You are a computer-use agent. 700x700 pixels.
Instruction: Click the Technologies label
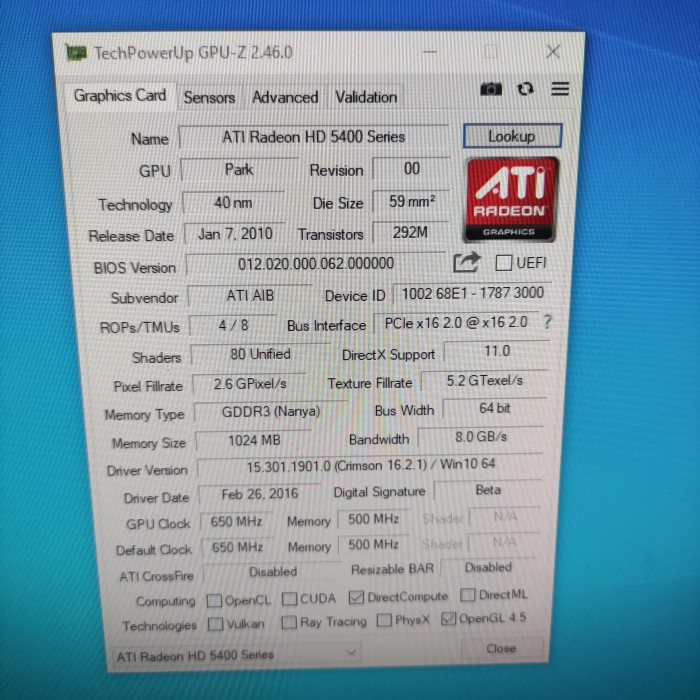pyautogui.click(x=159, y=625)
